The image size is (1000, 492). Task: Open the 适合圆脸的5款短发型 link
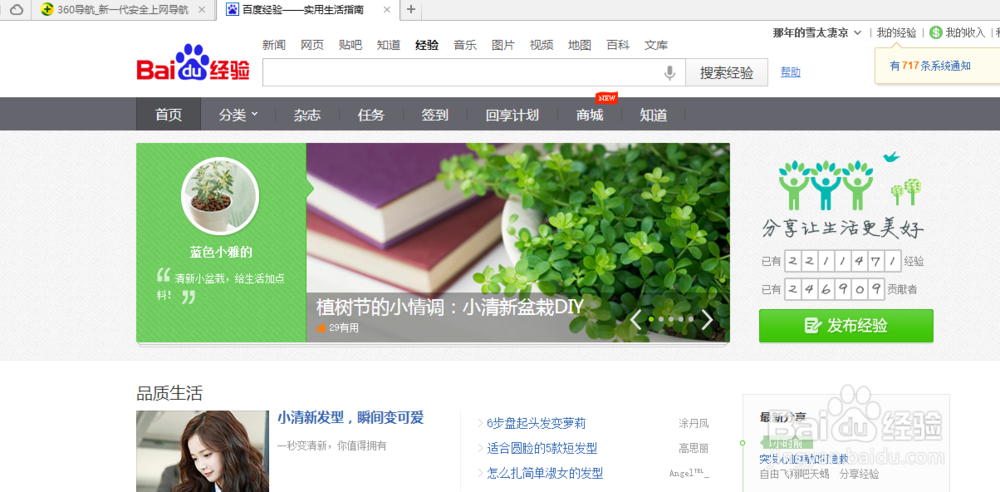point(542,448)
